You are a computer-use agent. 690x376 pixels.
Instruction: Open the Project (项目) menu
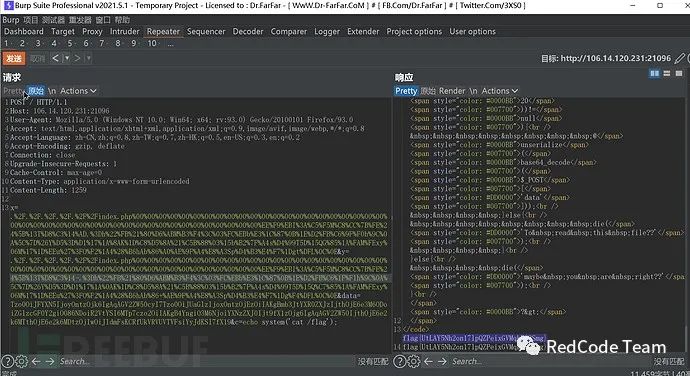(x=31, y=20)
